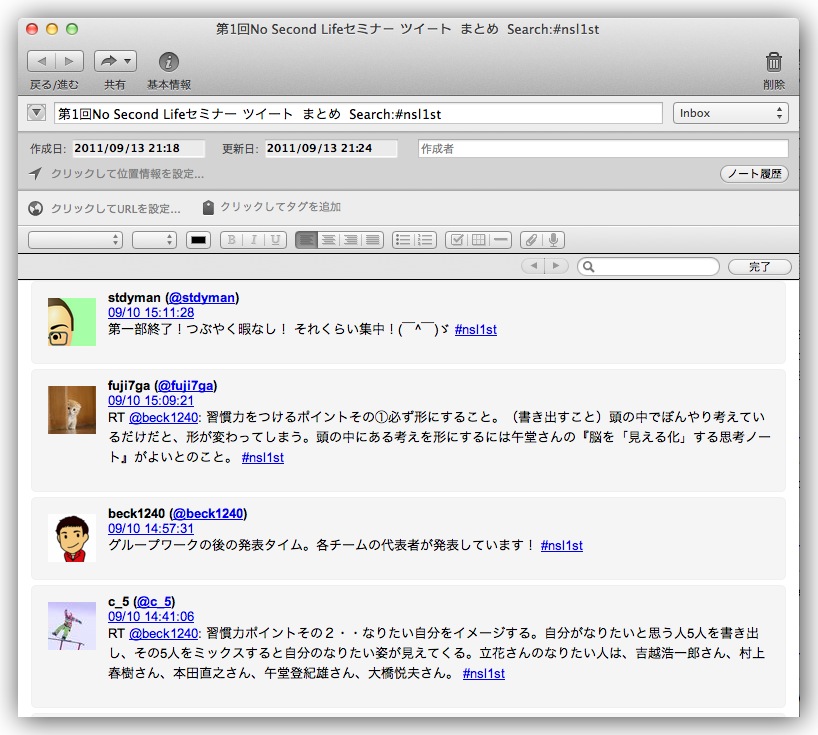Toggle bold text formatting
The height and width of the screenshot is (735, 818).
click(x=231, y=240)
